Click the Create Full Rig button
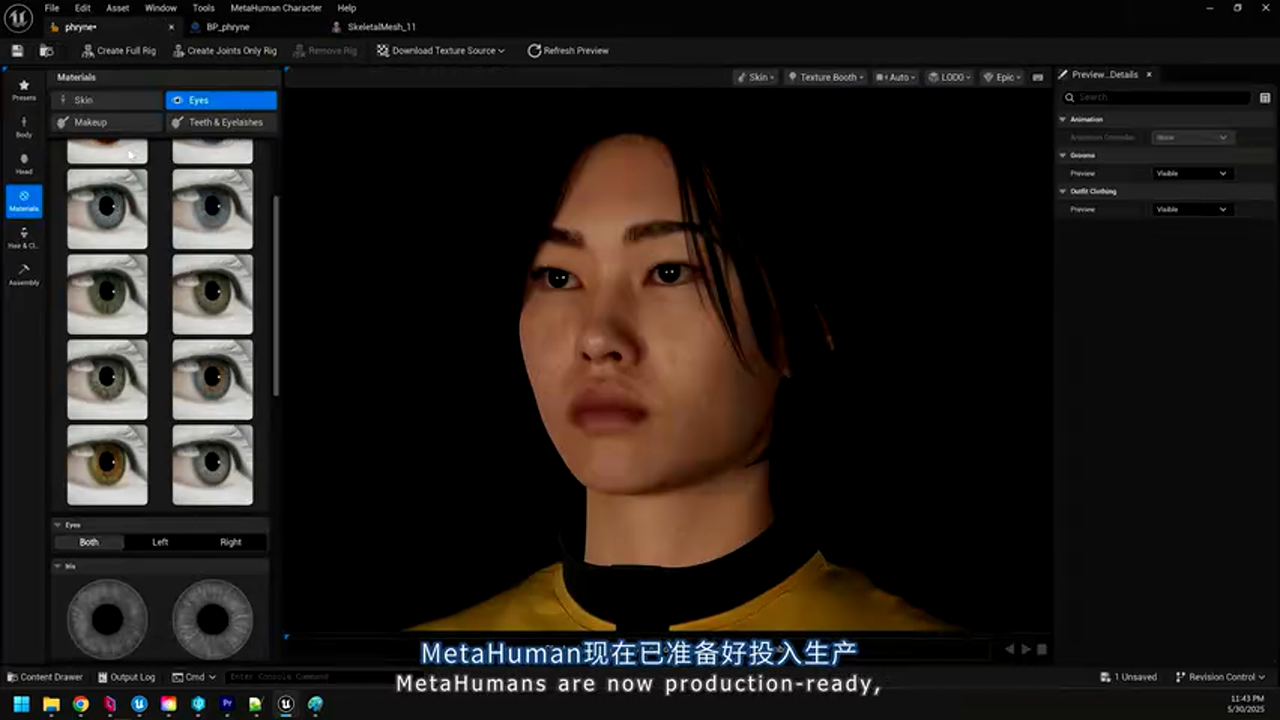This screenshot has height=720, width=1280. point(118,50)
